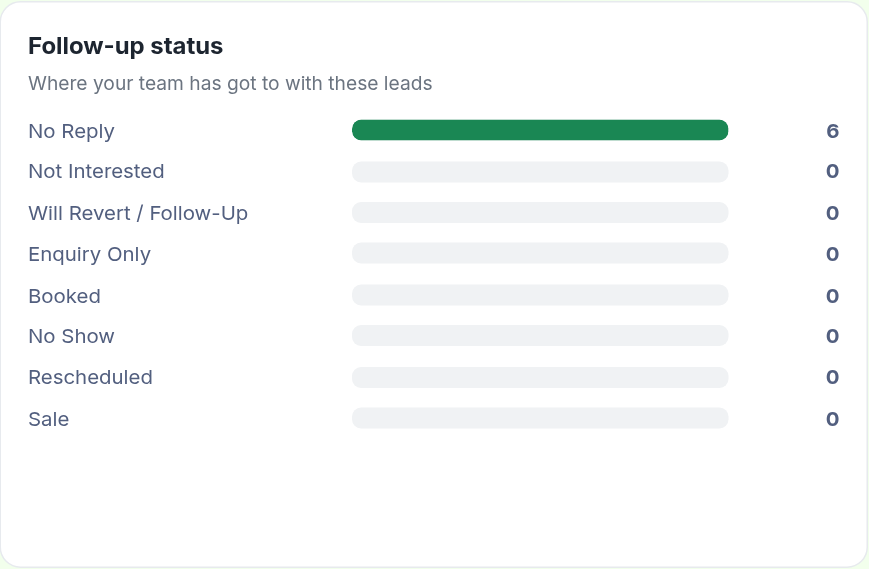Click the Sale empty bar
869x569 pixels.
[540, 418]
